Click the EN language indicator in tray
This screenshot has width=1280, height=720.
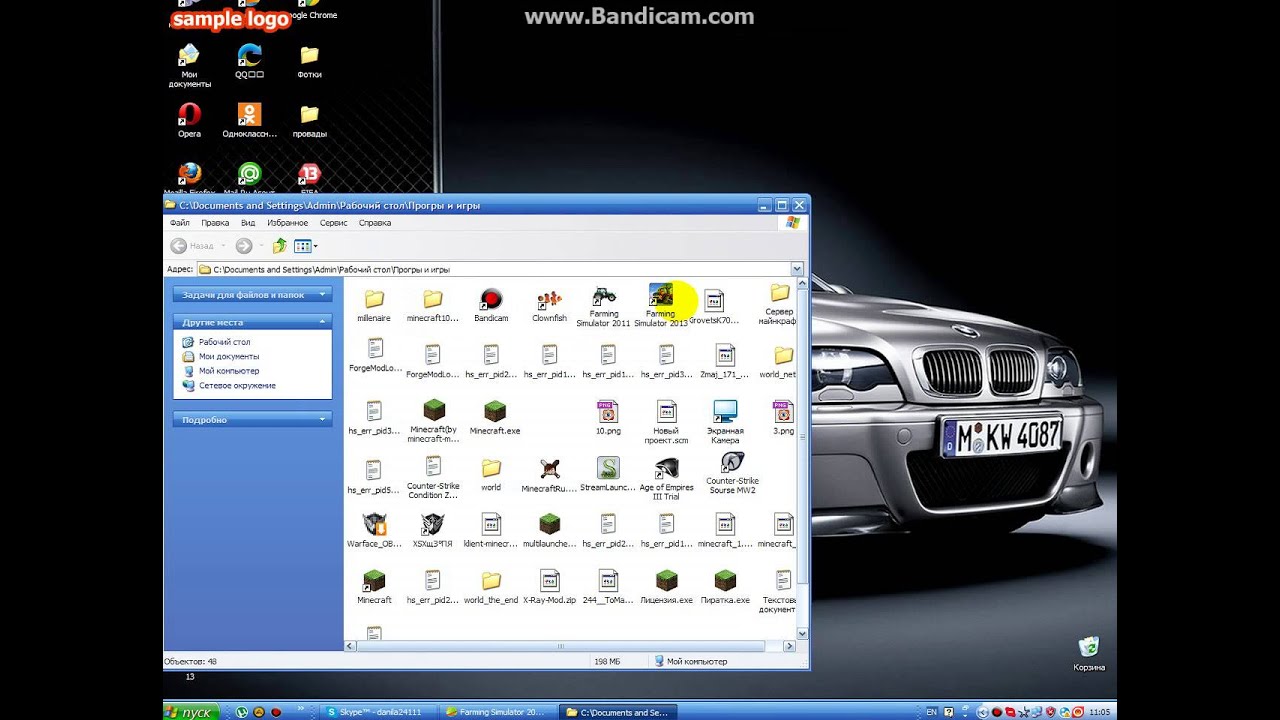(931, 712)
